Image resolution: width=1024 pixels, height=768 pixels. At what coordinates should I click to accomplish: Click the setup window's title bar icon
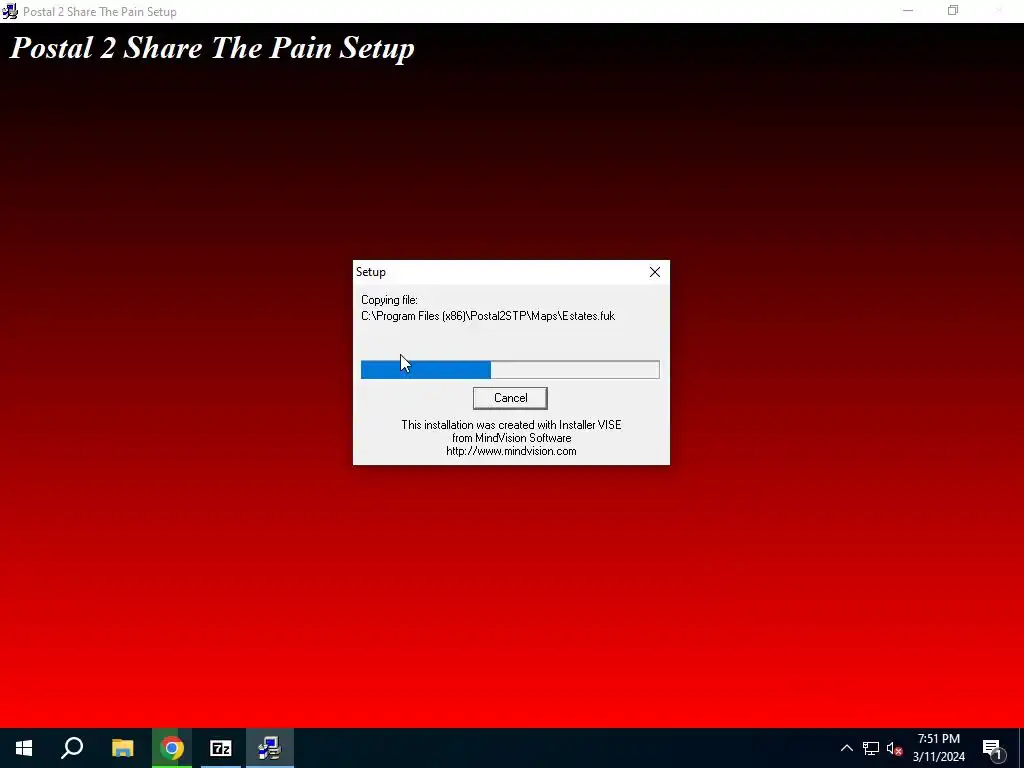pyautogui.click(x=10, y=11)
